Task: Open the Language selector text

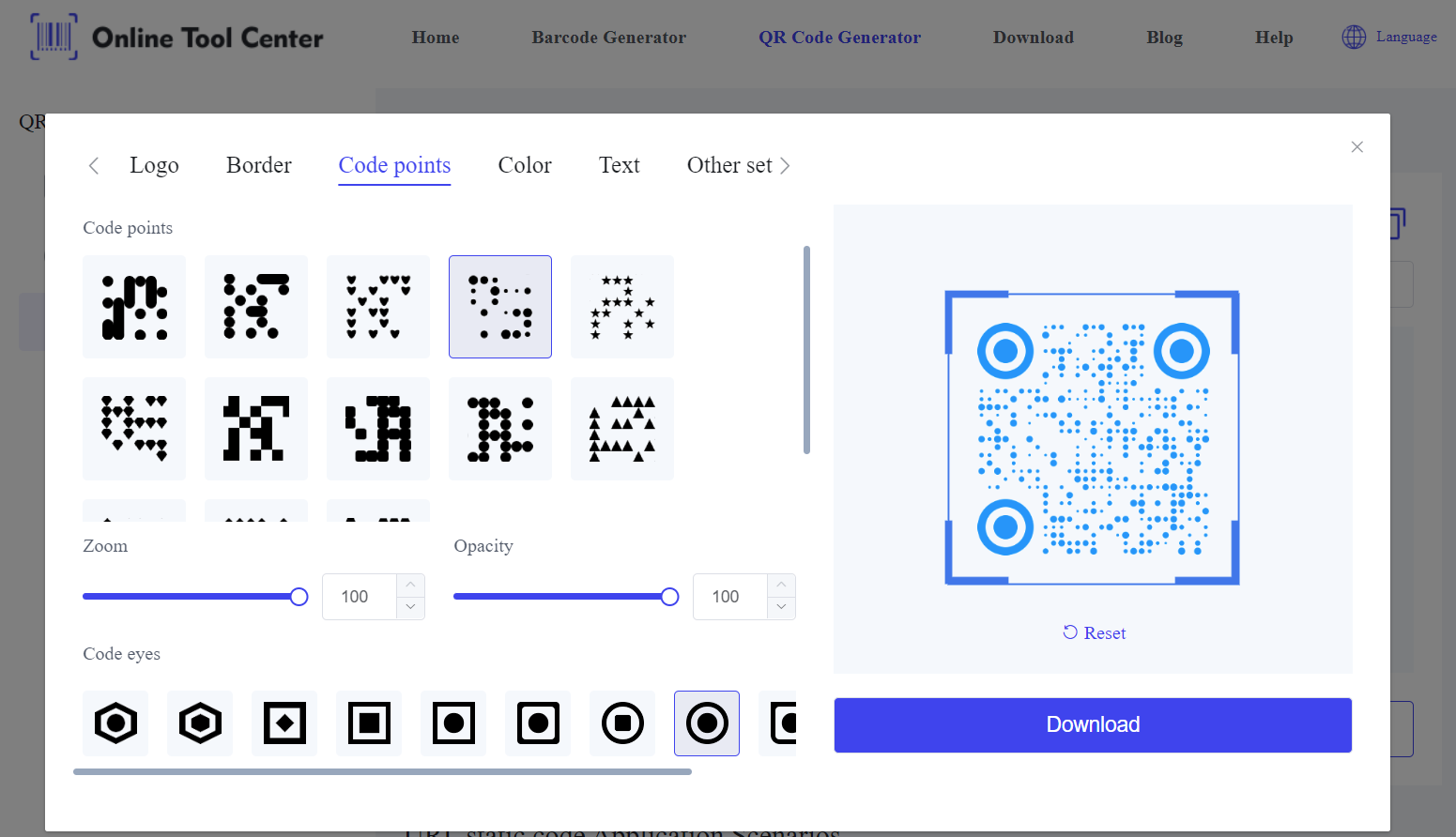Action: [1406, 37]
